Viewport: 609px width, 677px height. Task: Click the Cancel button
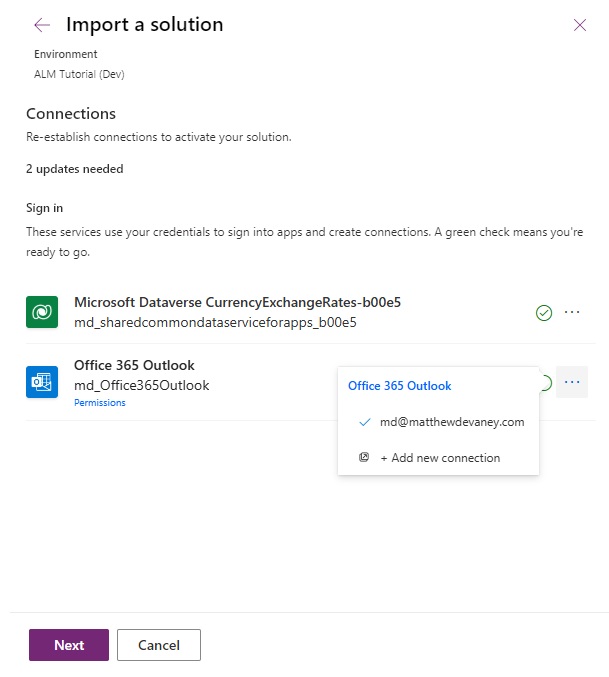click(x=159, y=645)
